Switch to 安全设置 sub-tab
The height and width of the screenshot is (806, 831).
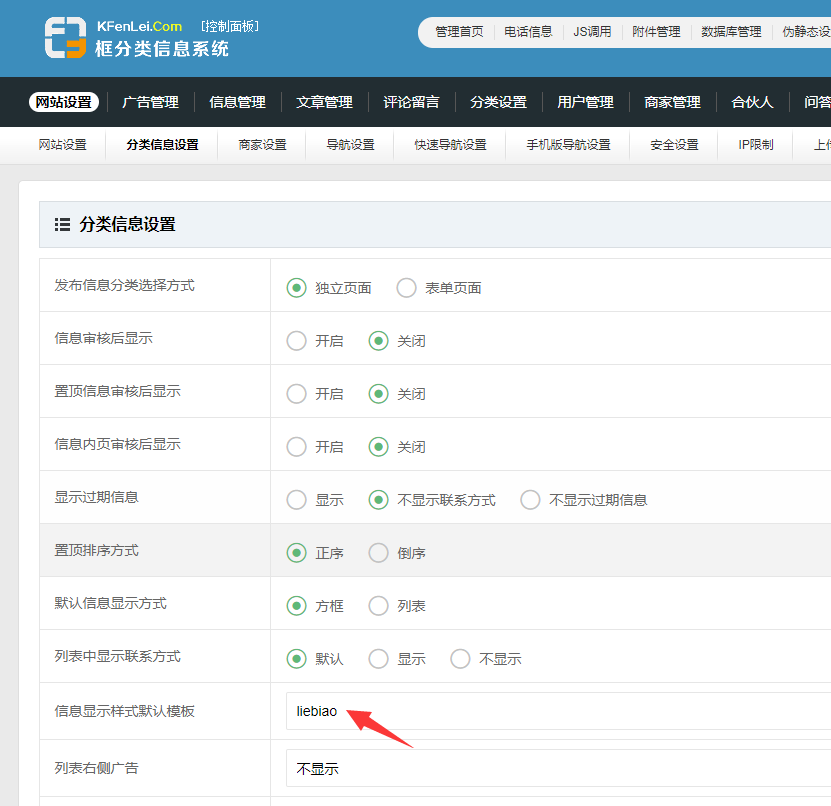(674, 145)
